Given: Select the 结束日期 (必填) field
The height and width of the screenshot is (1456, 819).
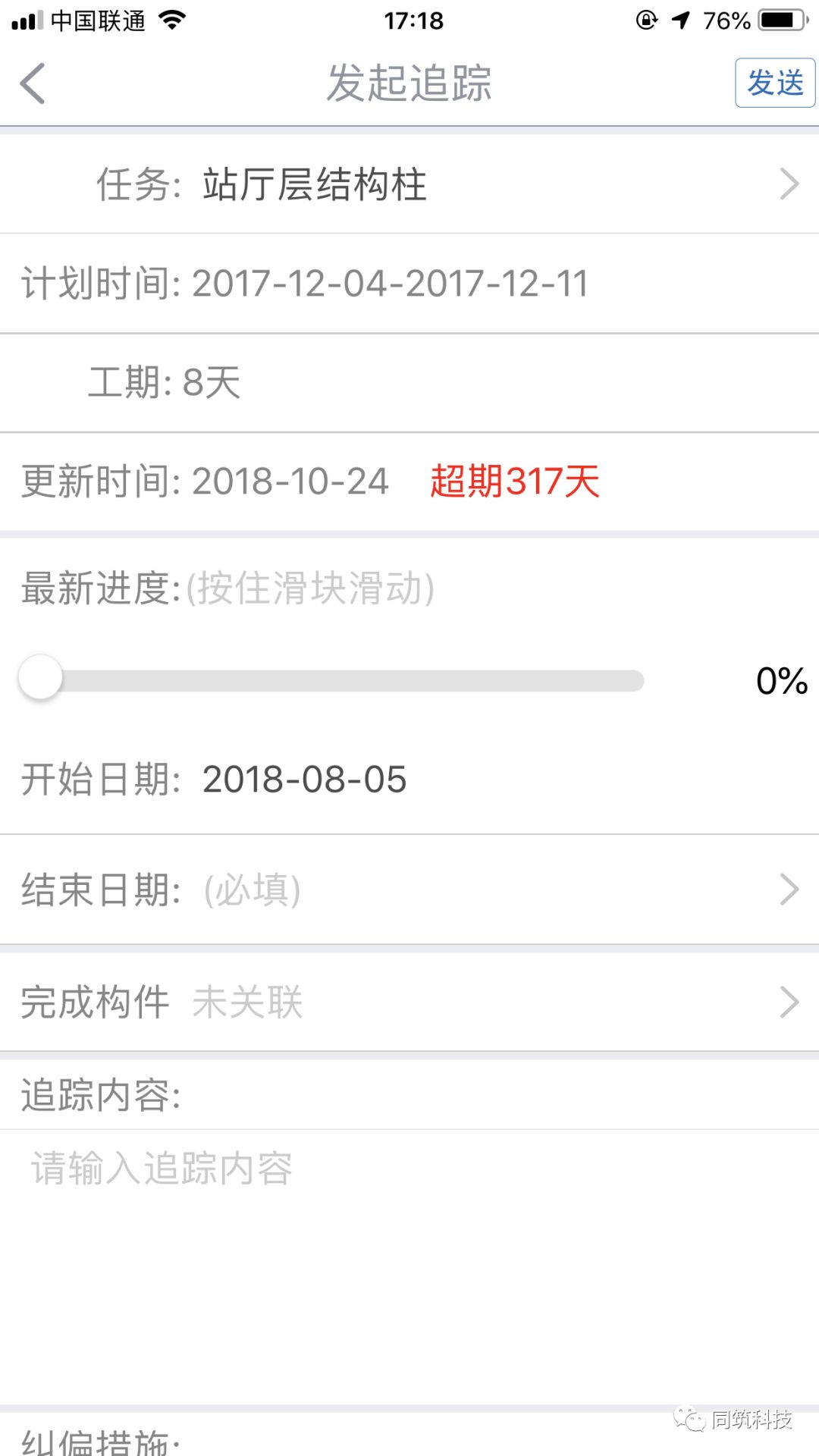Looking at the screenshot, I should 409,890.
